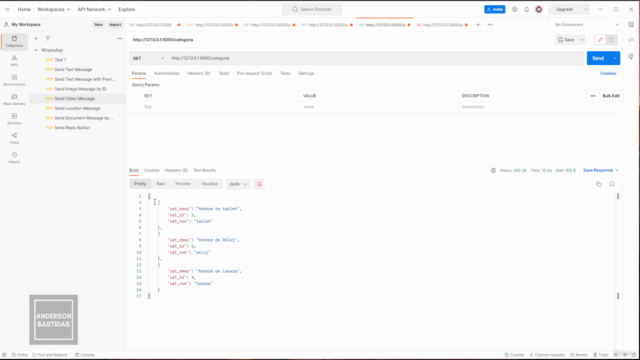Click the blue Invite button
This screenshot has height=360, width=640.
495,9
